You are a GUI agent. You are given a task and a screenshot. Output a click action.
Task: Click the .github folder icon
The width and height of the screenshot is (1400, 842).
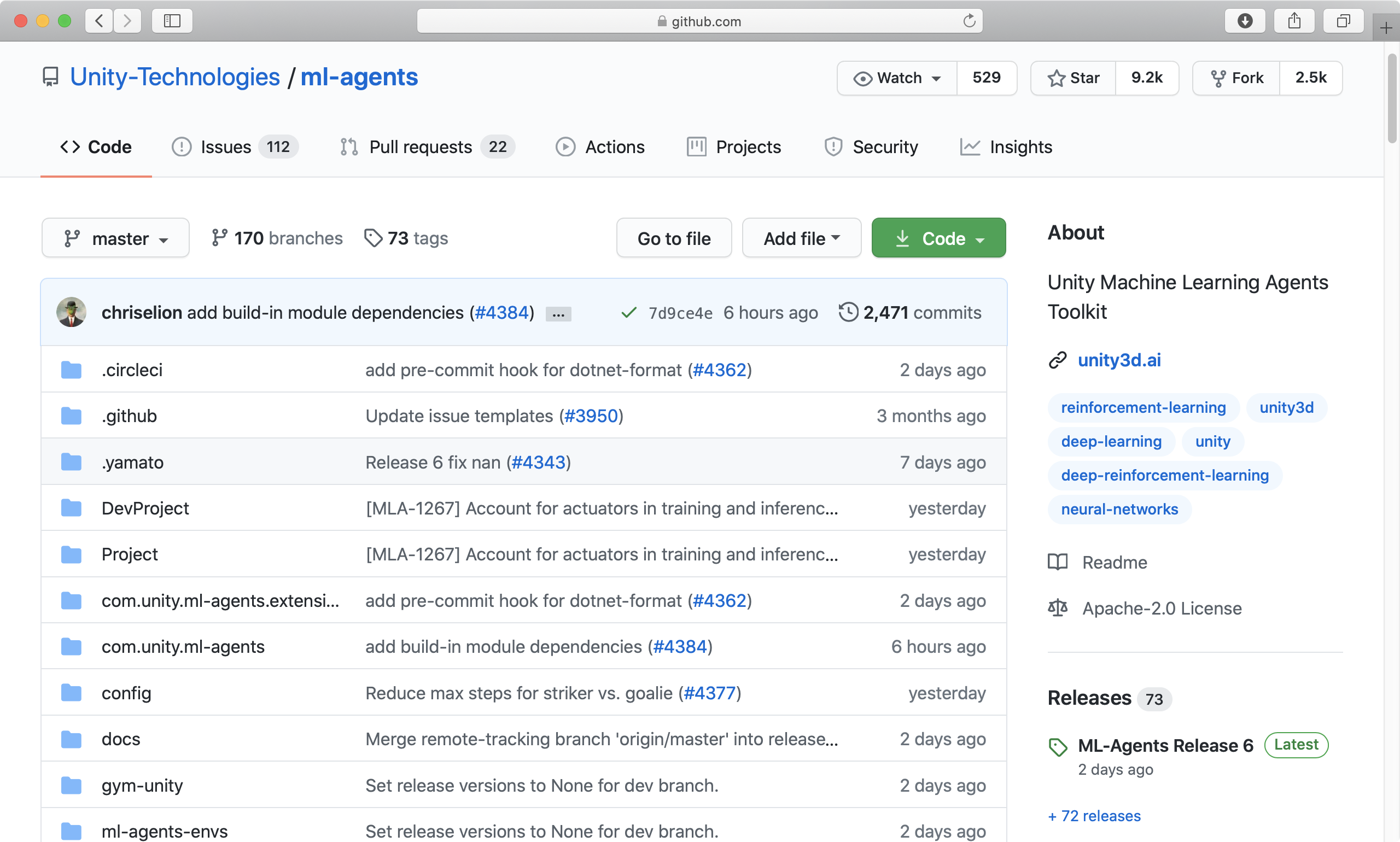[x=72, y=416]
